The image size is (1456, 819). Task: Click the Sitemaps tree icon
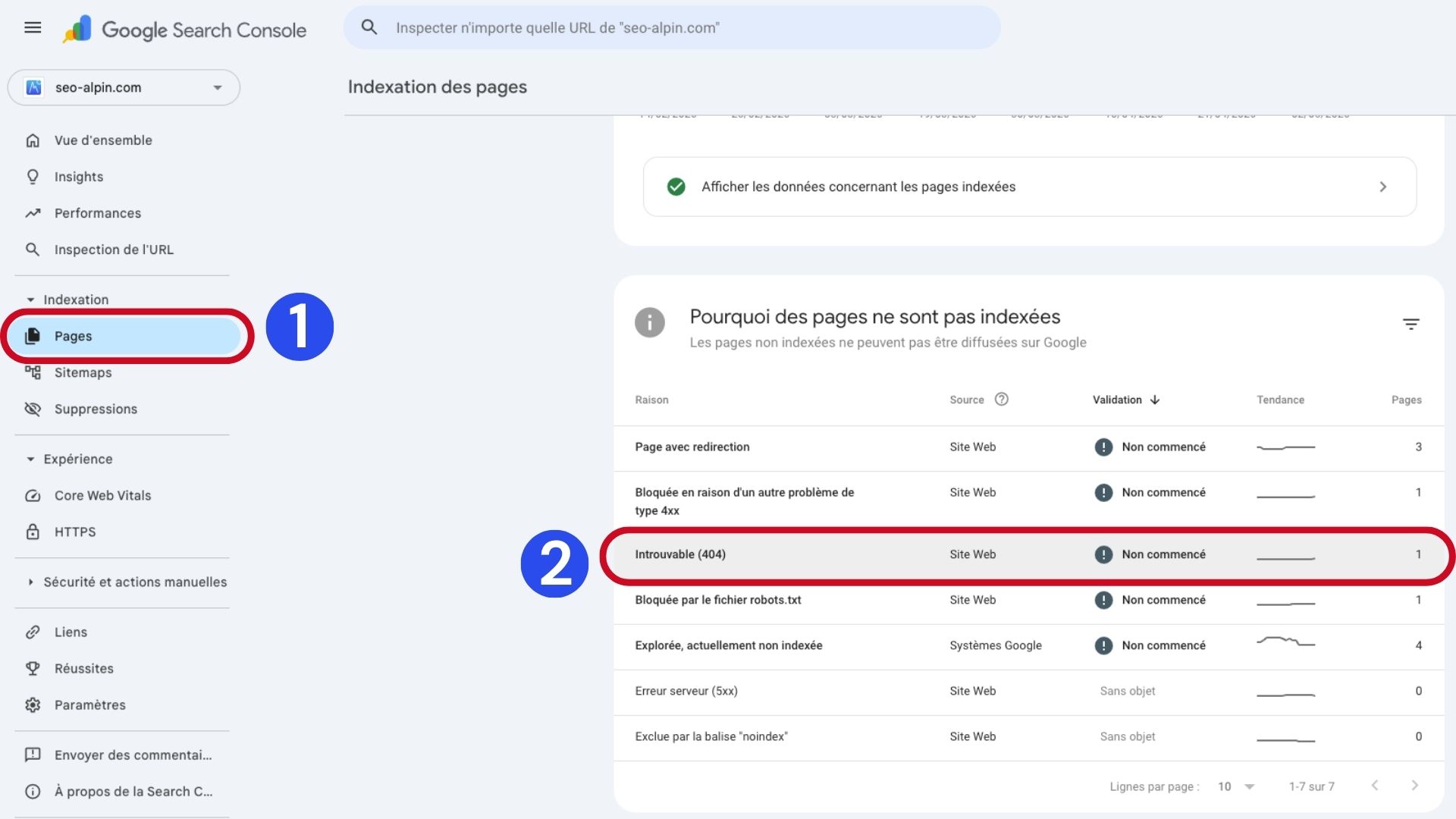click(33, 372)
